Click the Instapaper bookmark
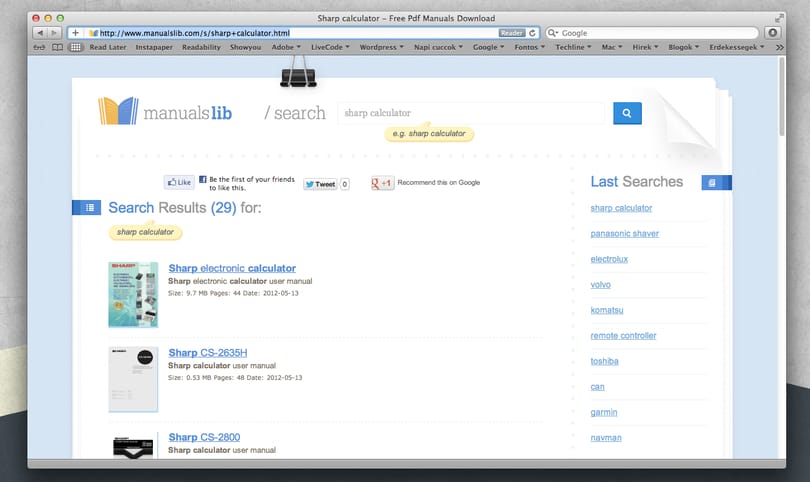810x482 pixels. [x=154, y=47]
